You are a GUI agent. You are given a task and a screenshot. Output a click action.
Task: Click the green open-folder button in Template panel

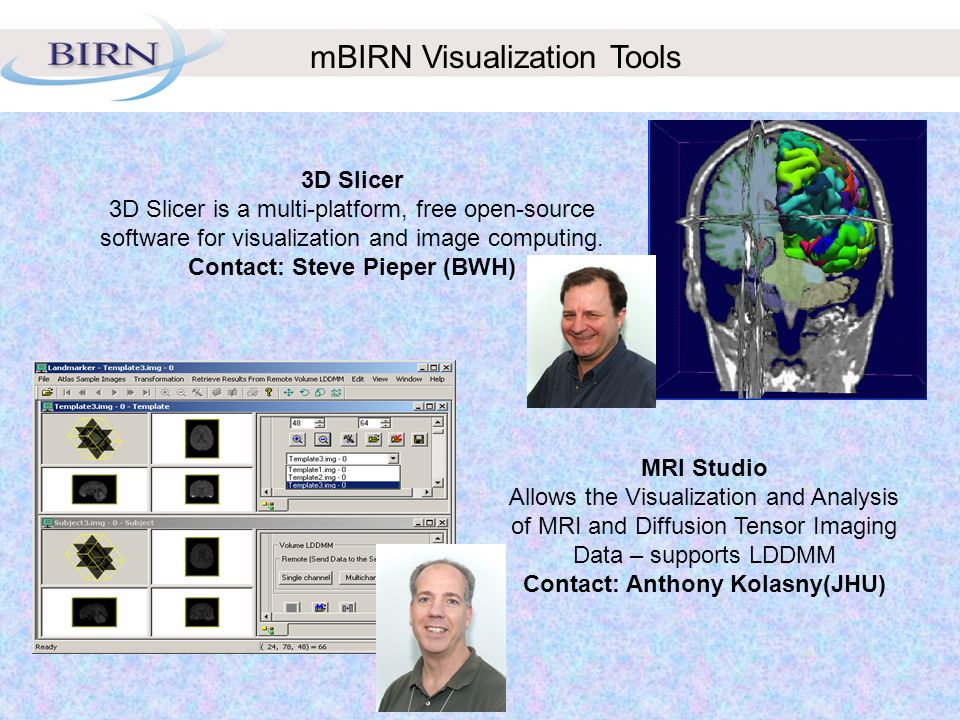click(373, 439)
